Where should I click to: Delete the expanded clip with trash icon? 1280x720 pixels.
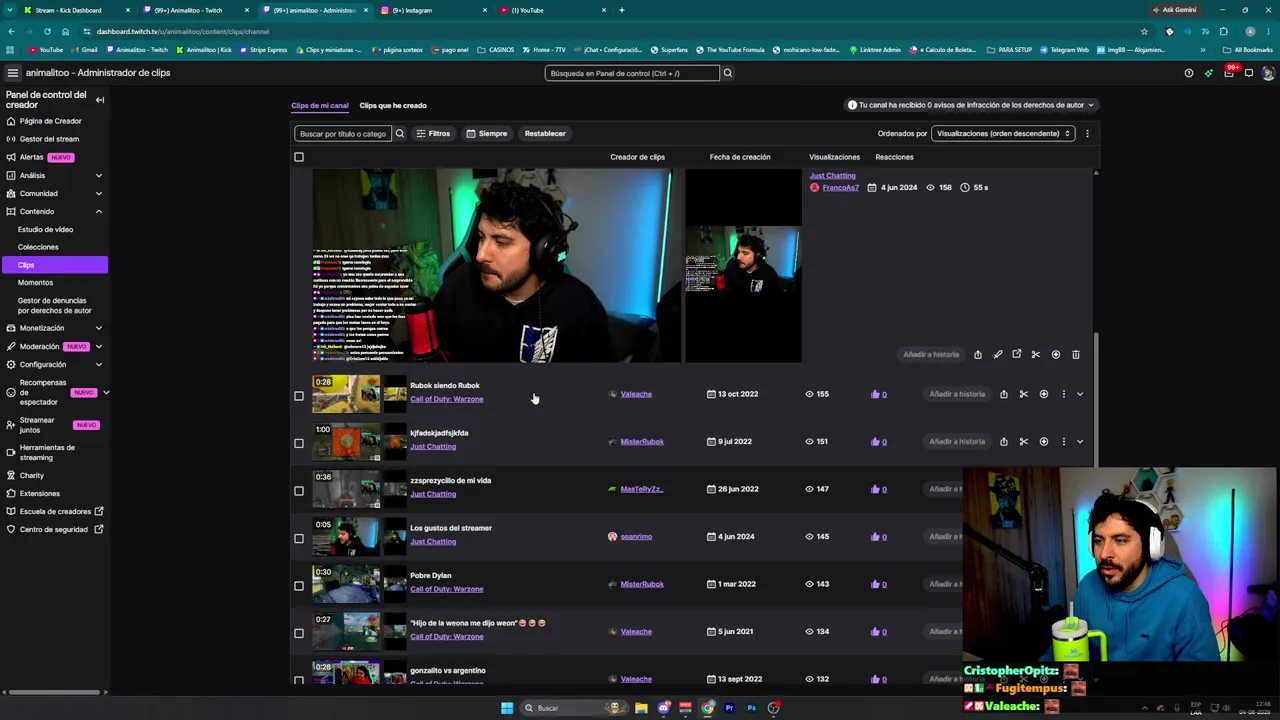[1076, 354]
